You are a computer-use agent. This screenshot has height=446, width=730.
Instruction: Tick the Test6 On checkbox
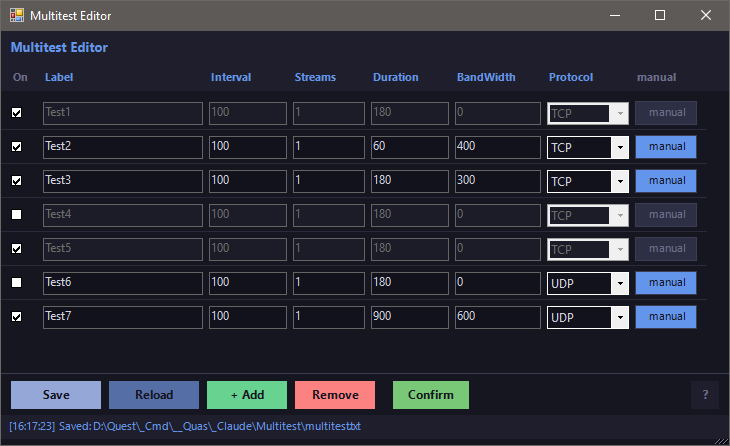tap(16, 283)
